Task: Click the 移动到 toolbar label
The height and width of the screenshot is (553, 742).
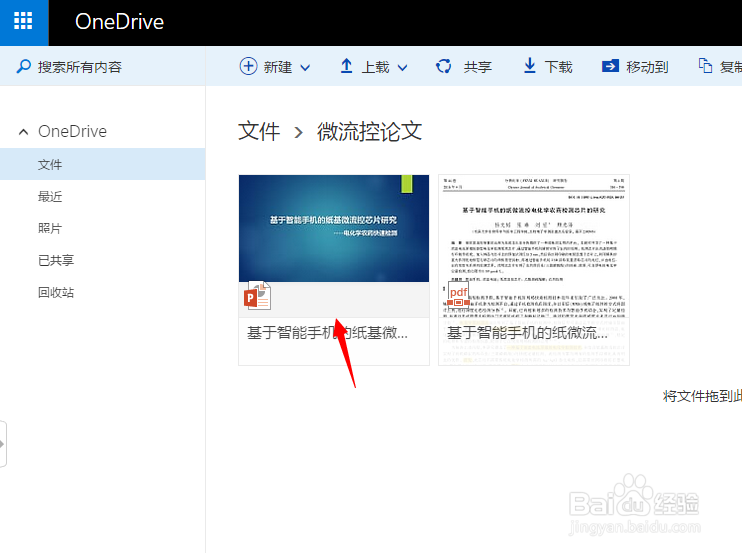Action: [647, 67]
